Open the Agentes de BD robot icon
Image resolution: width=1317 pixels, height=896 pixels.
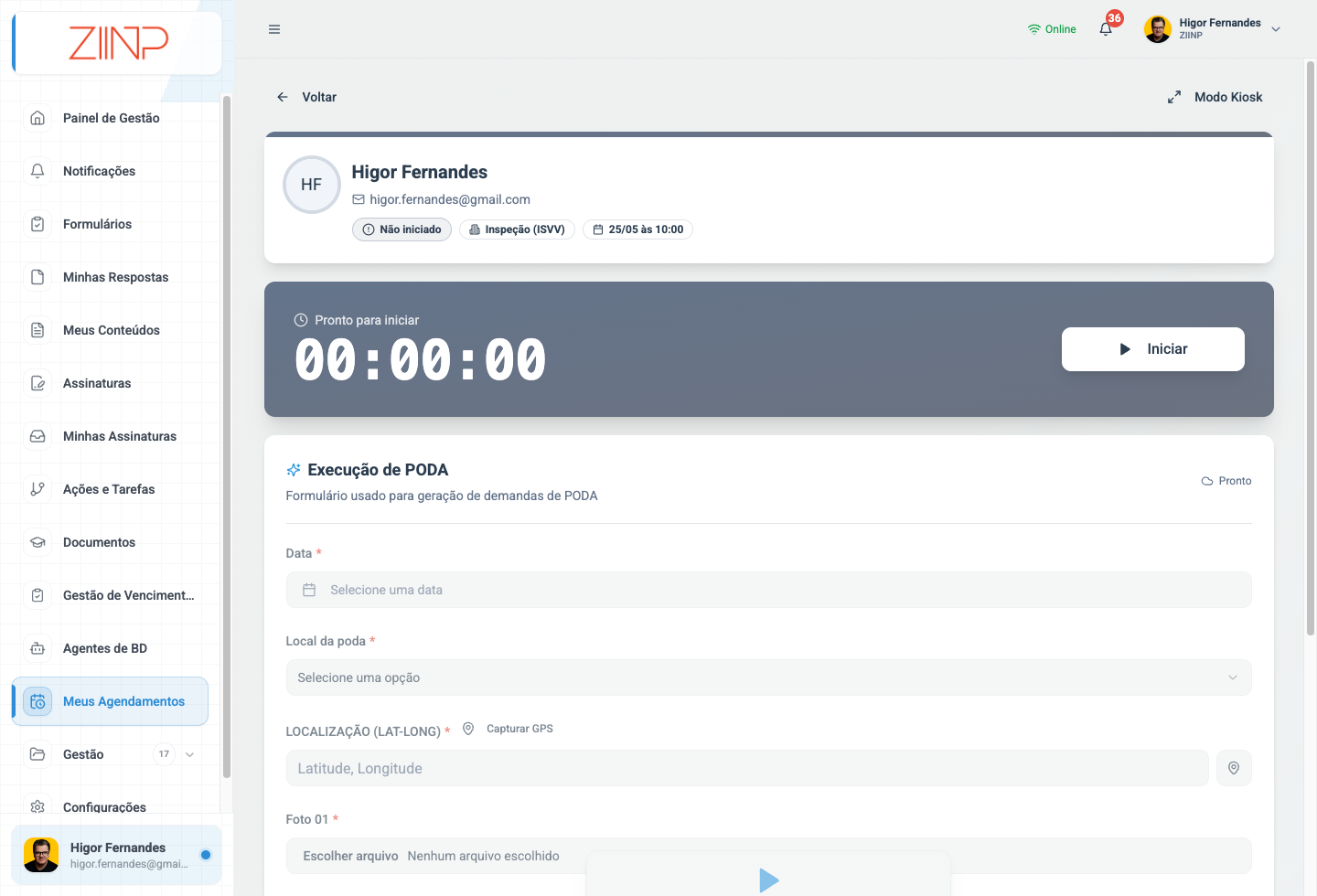pyautogui.click(x=37, y=648)
